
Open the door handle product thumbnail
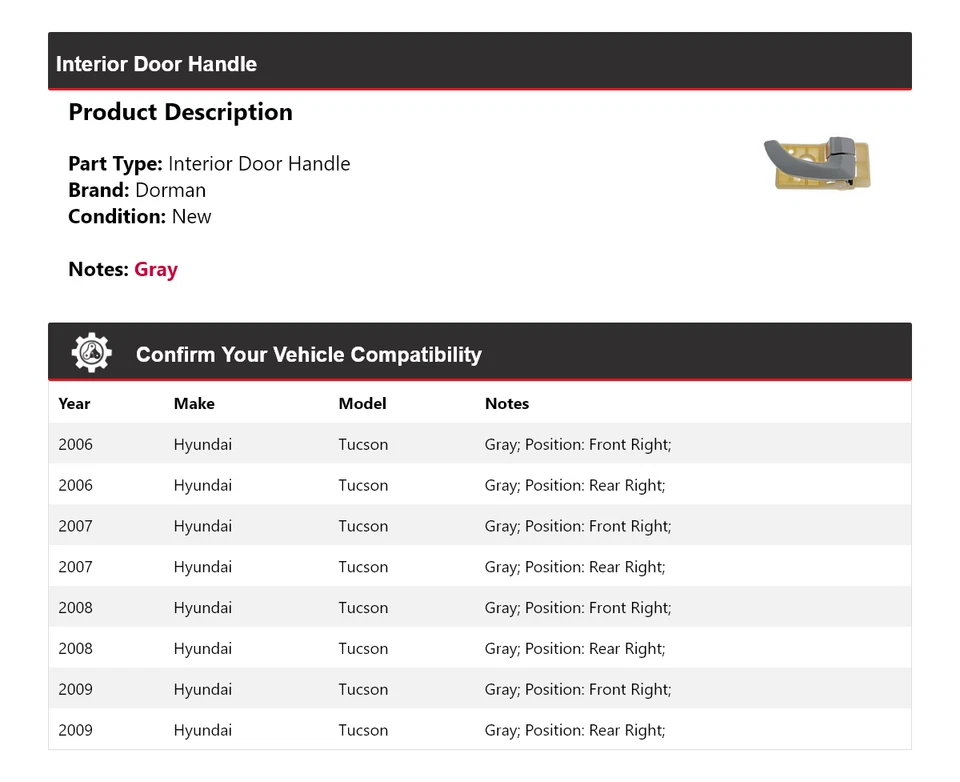click(x=817, y=164)
